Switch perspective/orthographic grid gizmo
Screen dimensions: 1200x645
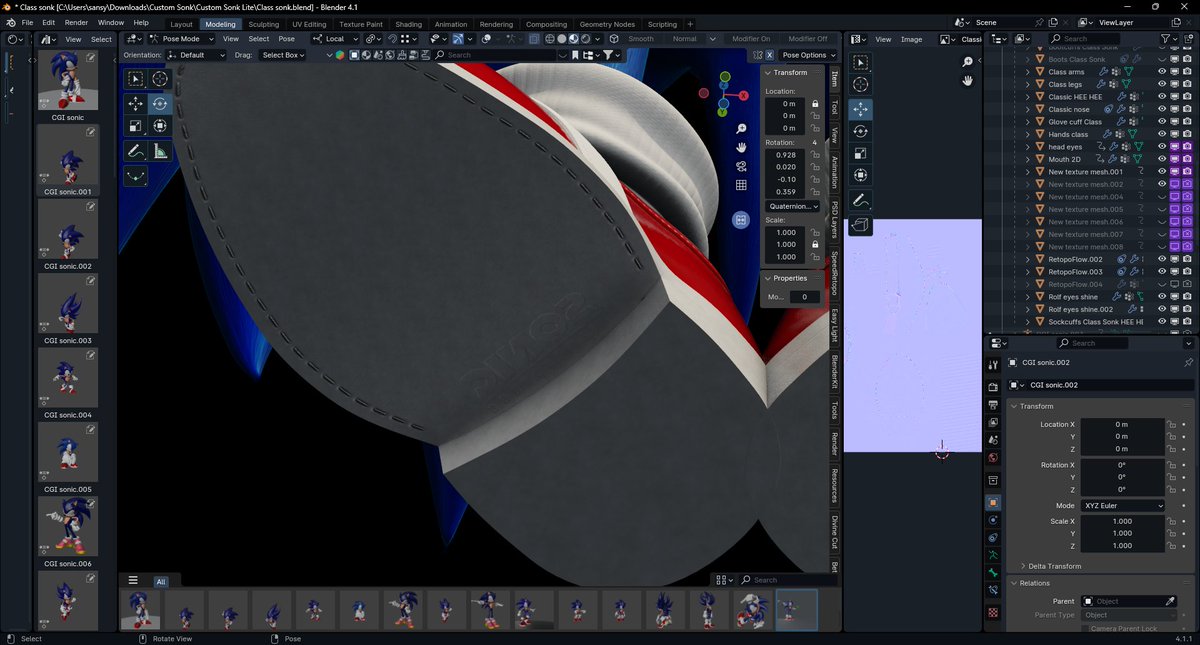pos(741,185)
